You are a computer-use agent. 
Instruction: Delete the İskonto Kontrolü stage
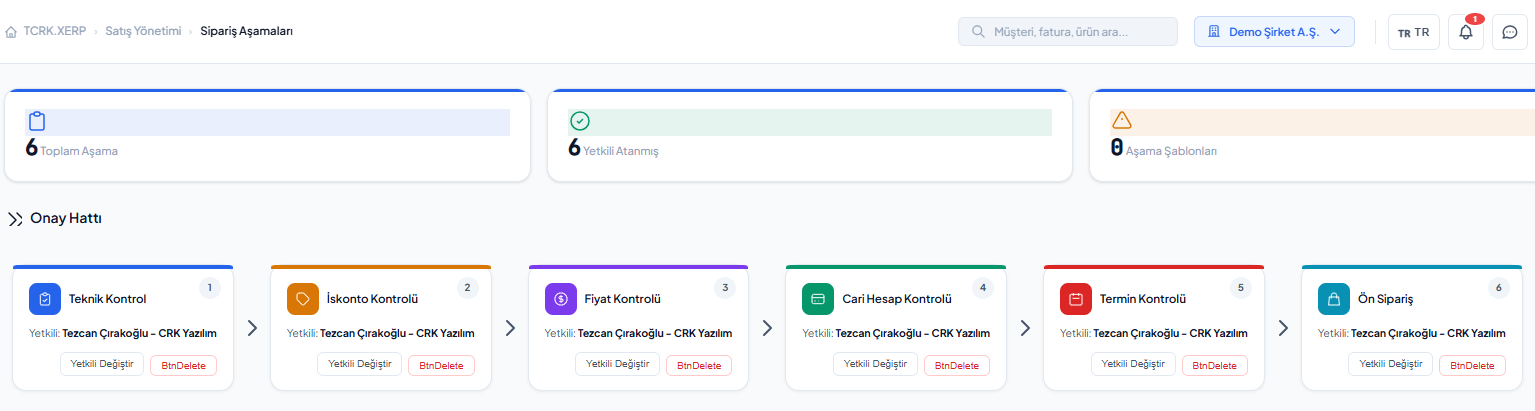pyautogui.click(x=441, y=365)
